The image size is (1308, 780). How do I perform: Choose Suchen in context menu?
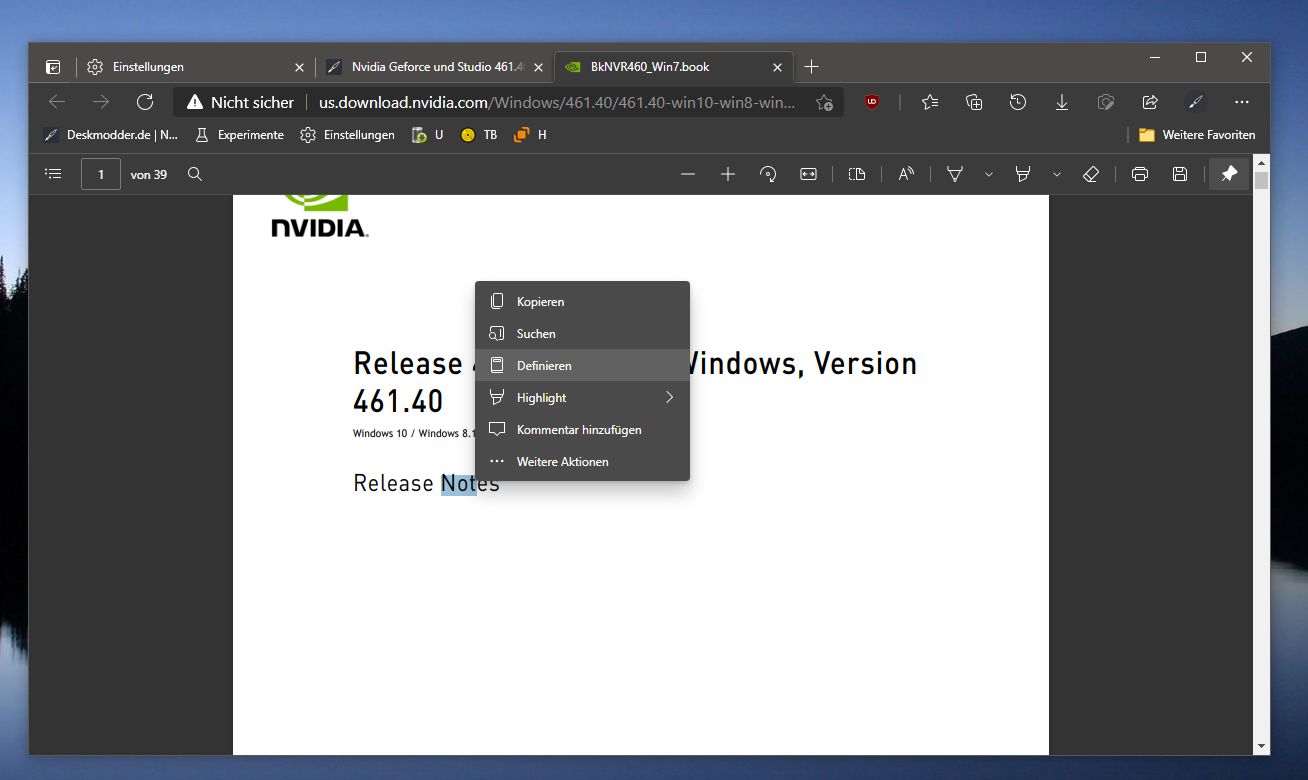(x=582, y=334)
